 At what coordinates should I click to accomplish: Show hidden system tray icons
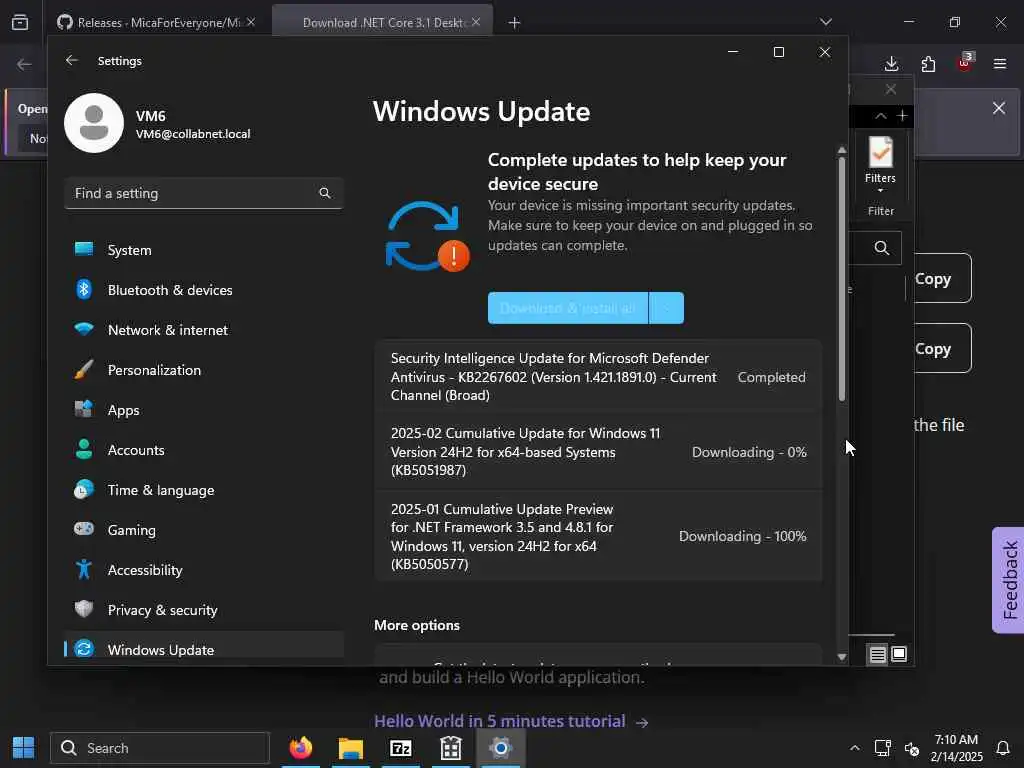(x=854, y=748)
